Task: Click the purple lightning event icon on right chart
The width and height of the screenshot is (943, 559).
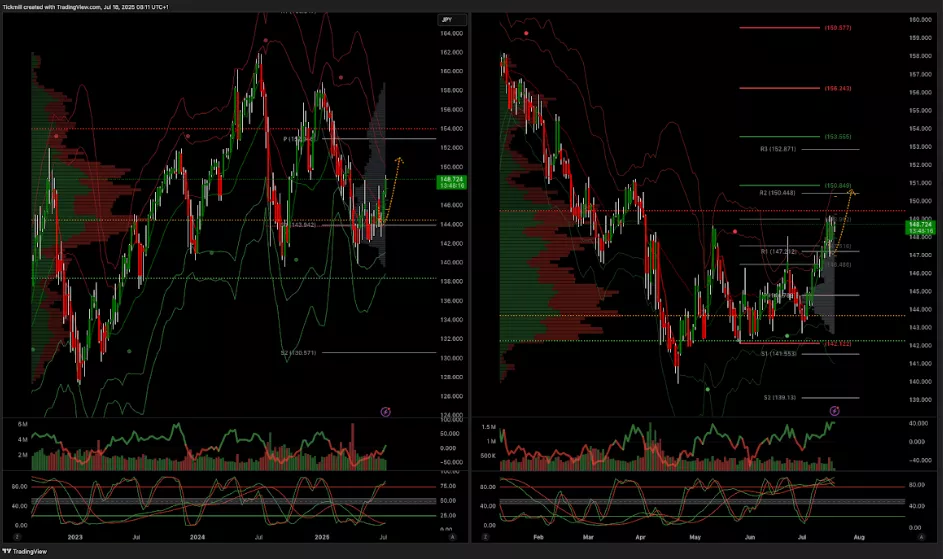Action: (835, 410)
